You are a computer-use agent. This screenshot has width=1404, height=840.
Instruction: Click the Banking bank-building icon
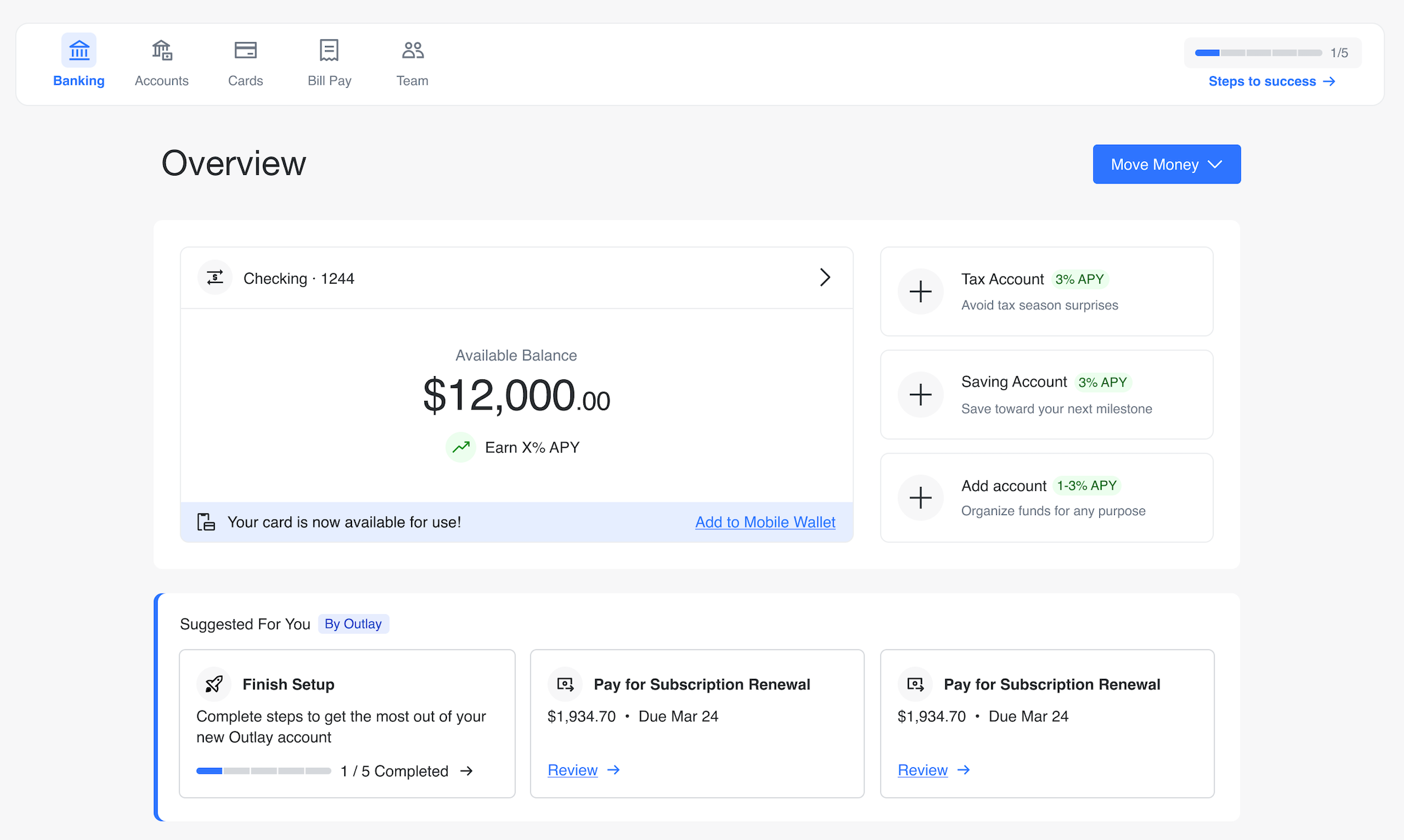(x=79, y=50)
